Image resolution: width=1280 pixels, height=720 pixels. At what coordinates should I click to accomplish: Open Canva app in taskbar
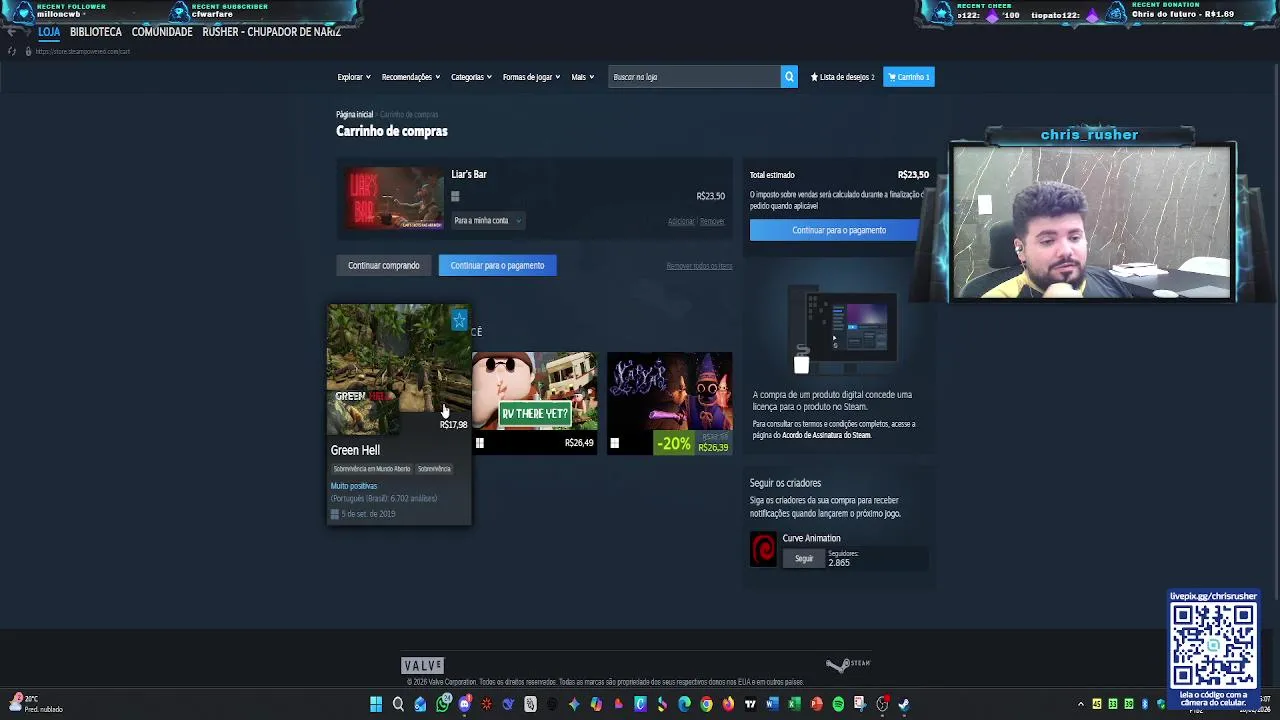point(640,704)
